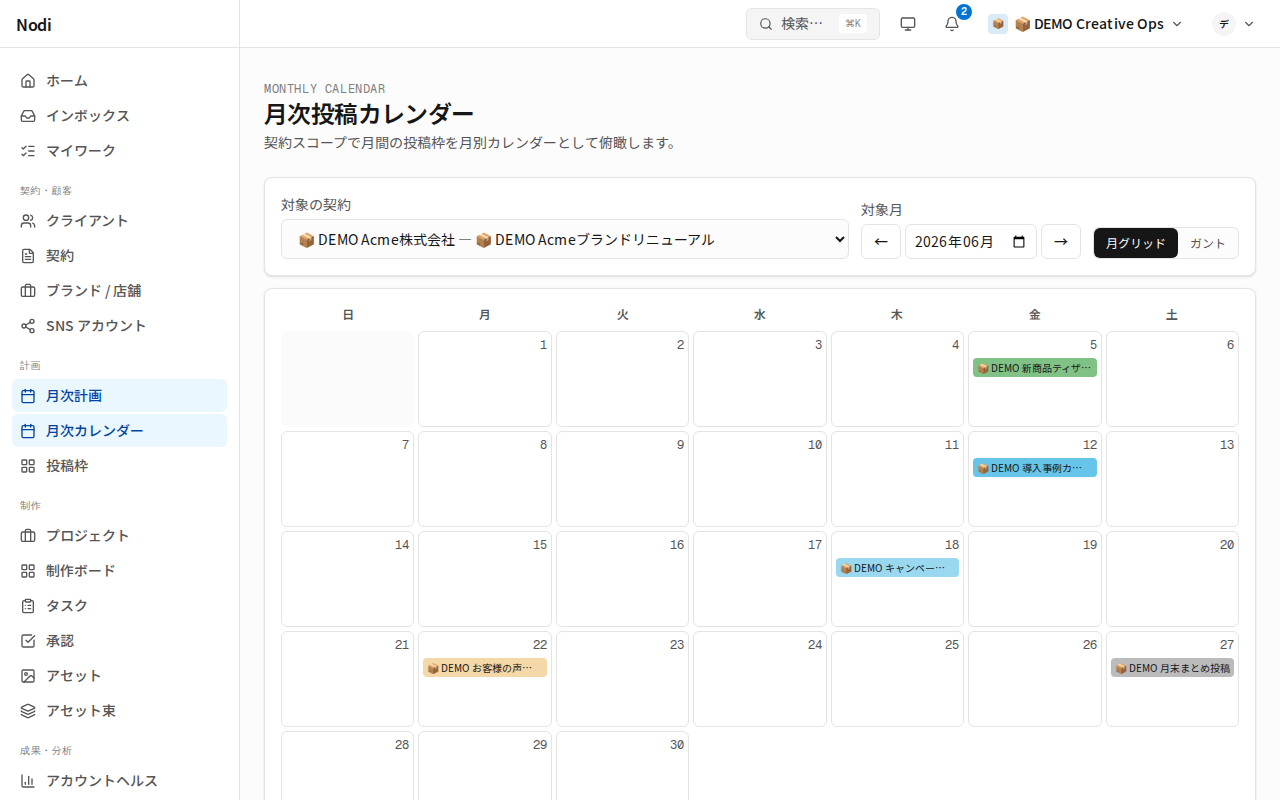Image resolution: width=1280 pixels, height=800 pixels.
Task: Click the monitor display icon in header
Action: (x=908, y=24)
